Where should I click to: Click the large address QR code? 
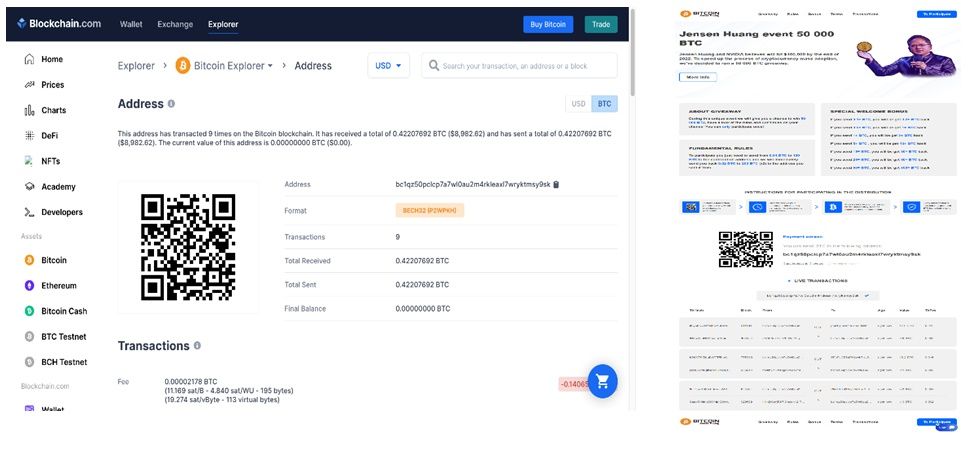click(x=188, y=247)
